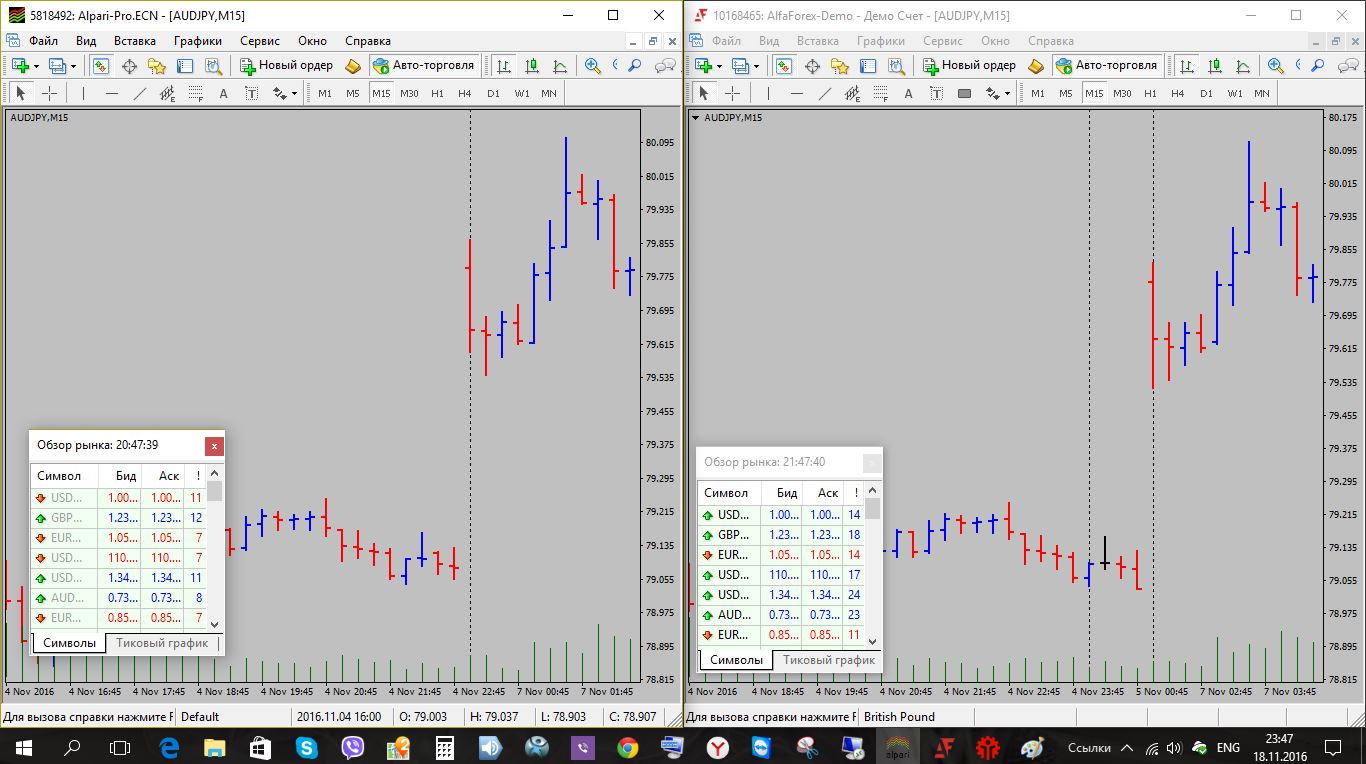Select crosshair tool in Alpari window
1366x764 pixels.
[x=49, y=93]
